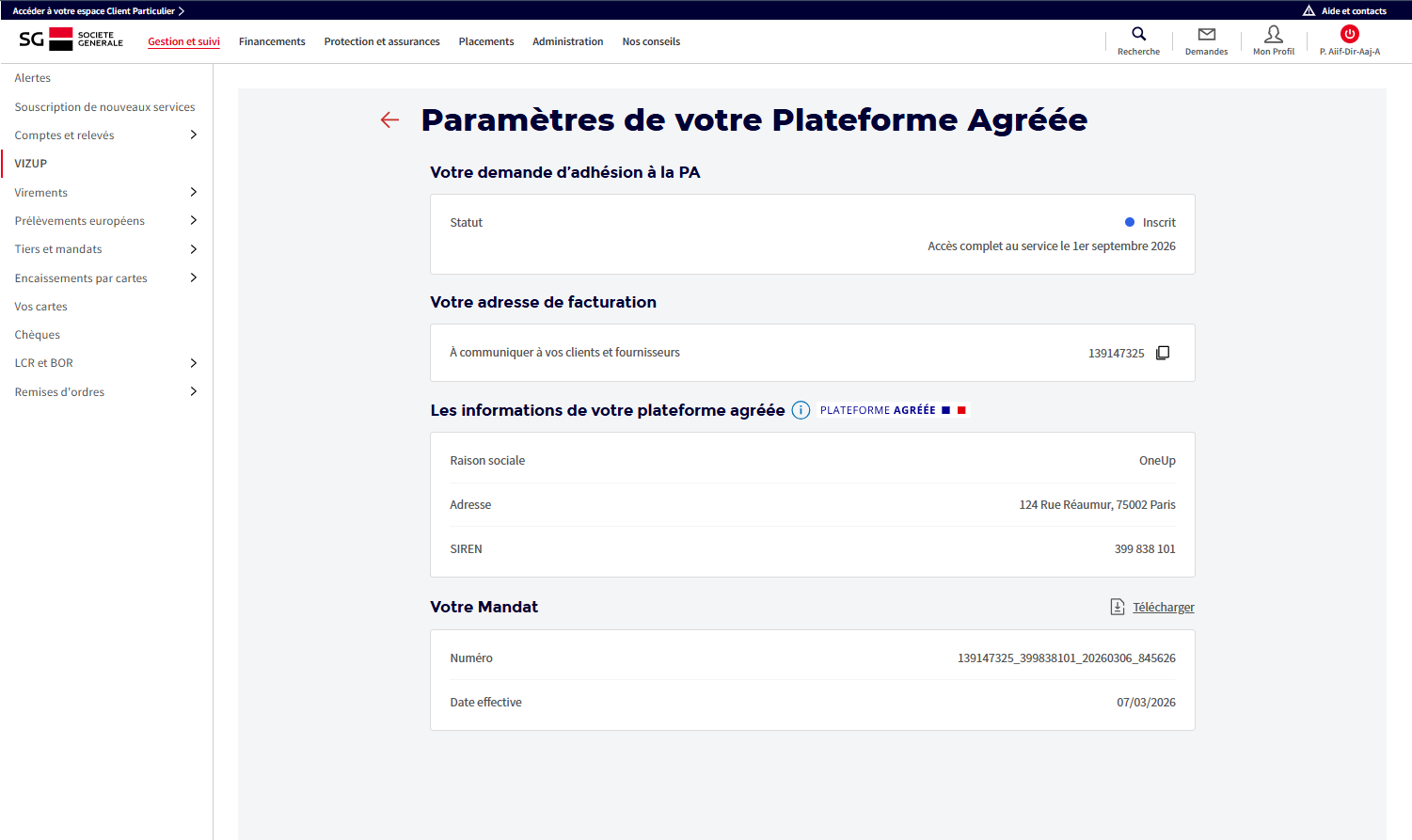Click the address 124 Rue Réaumur
Screen dimensions: 1412x840
tap(1098, 505)
